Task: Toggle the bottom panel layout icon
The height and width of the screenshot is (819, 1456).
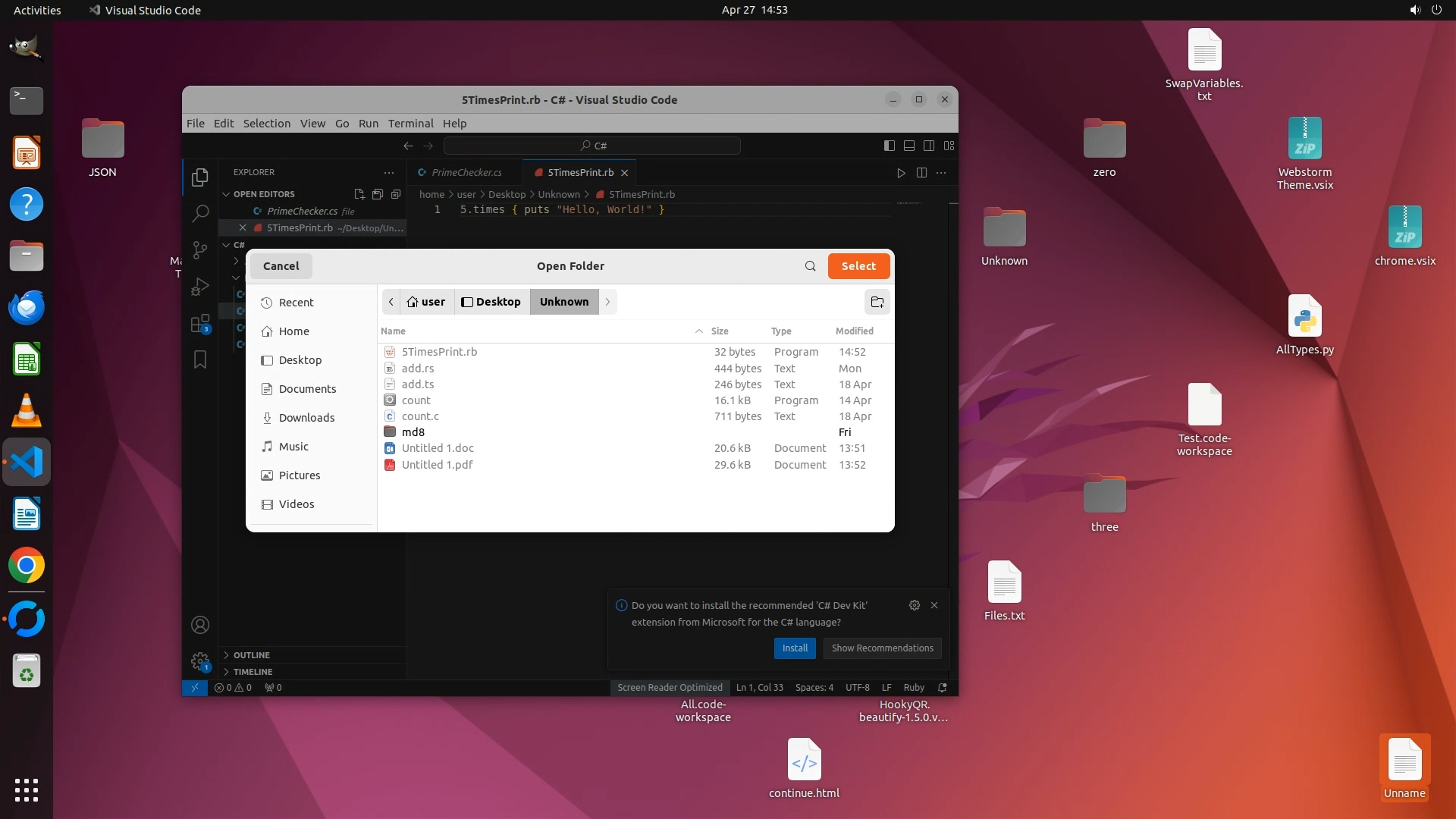Action: [909, 146]
